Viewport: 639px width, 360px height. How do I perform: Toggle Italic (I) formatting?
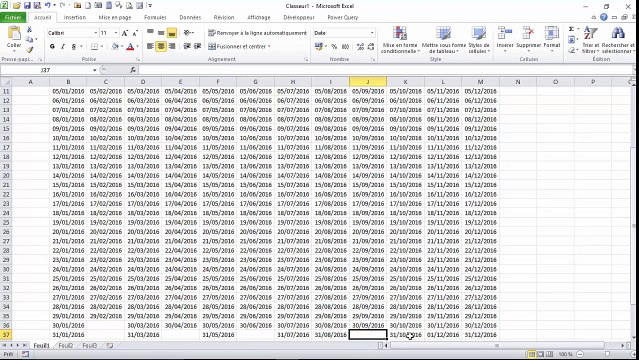tap(63, 46)
